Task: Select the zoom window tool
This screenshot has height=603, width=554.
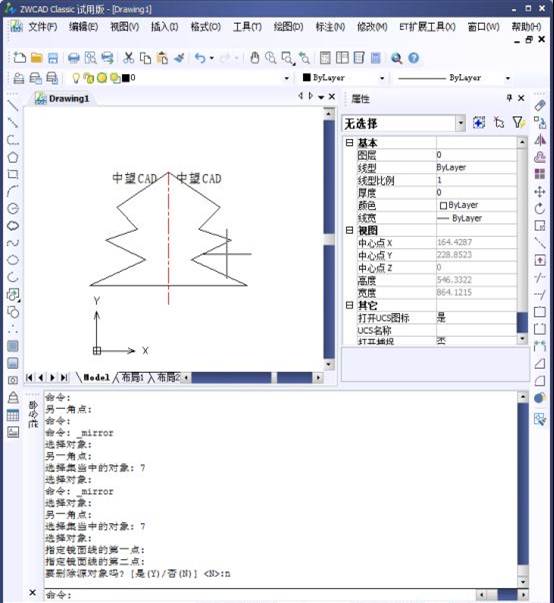Action: pyautogui.click(x=288, y=58)
